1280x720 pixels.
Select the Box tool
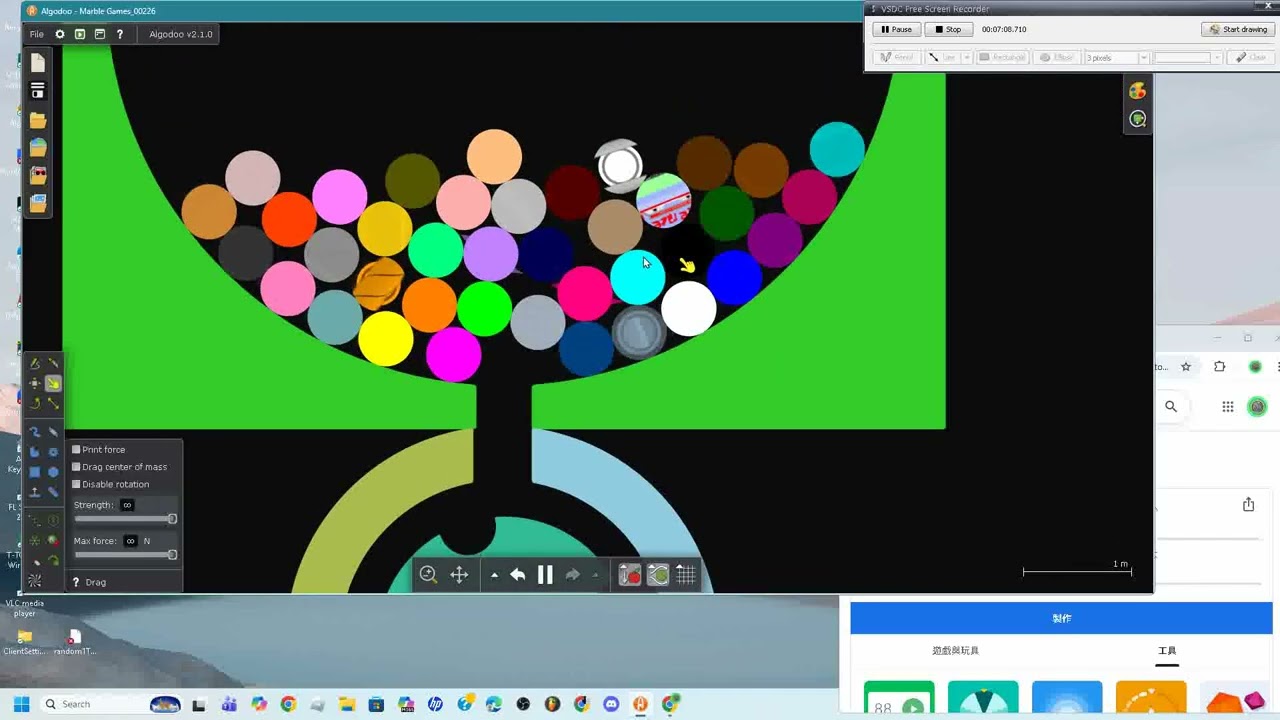(35, 472)
